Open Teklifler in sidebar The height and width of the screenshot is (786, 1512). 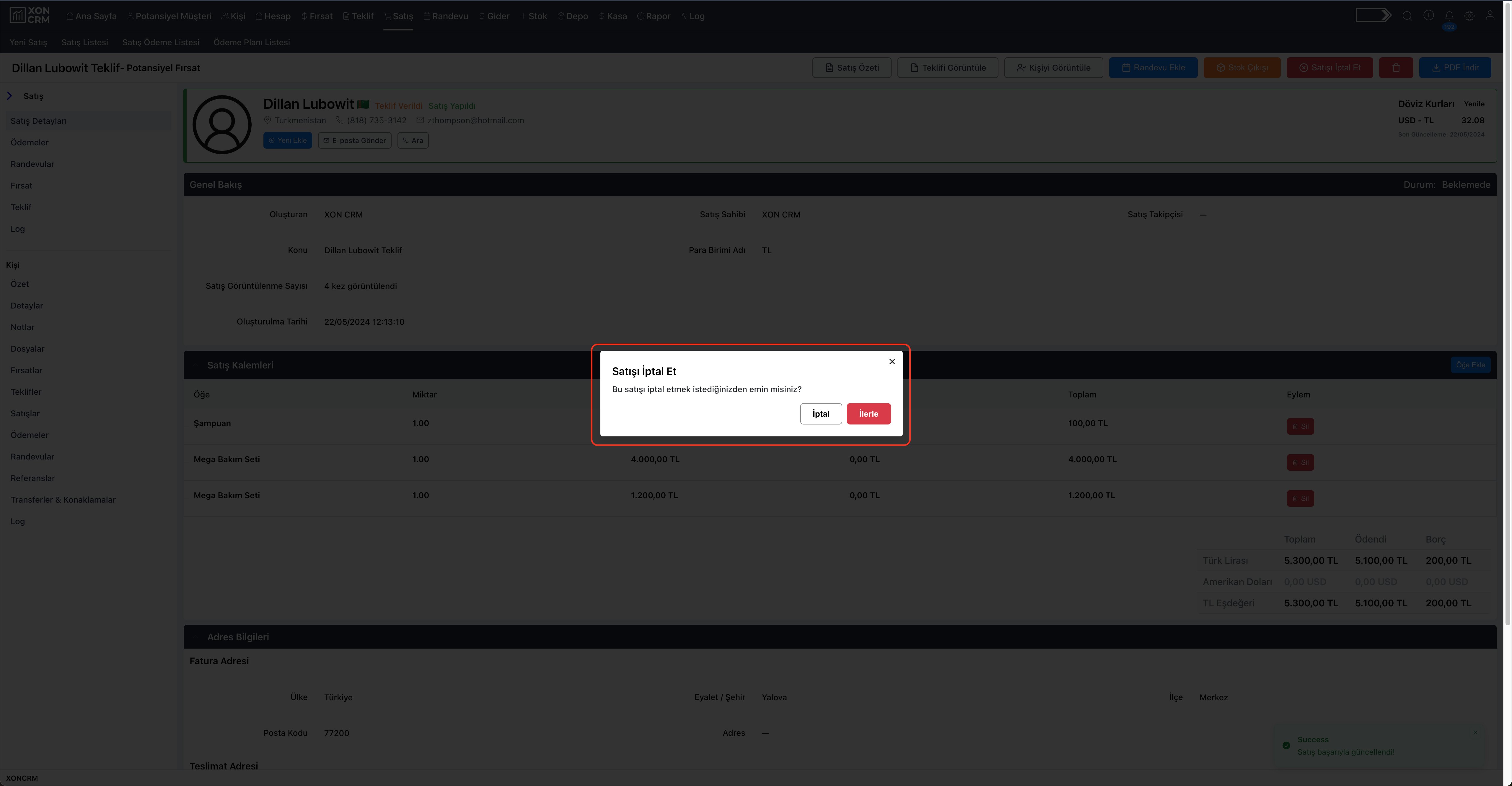[x=26, y=392]
